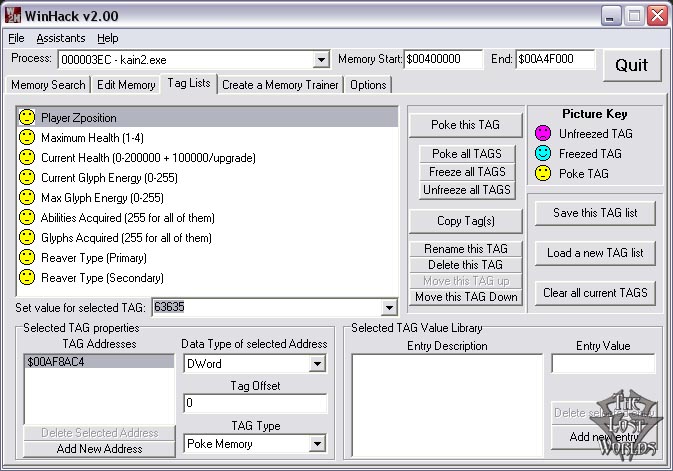Select Max Glyph Energy (0-255) tag
This screenshot has width=673, height=471.
point(207,198)
